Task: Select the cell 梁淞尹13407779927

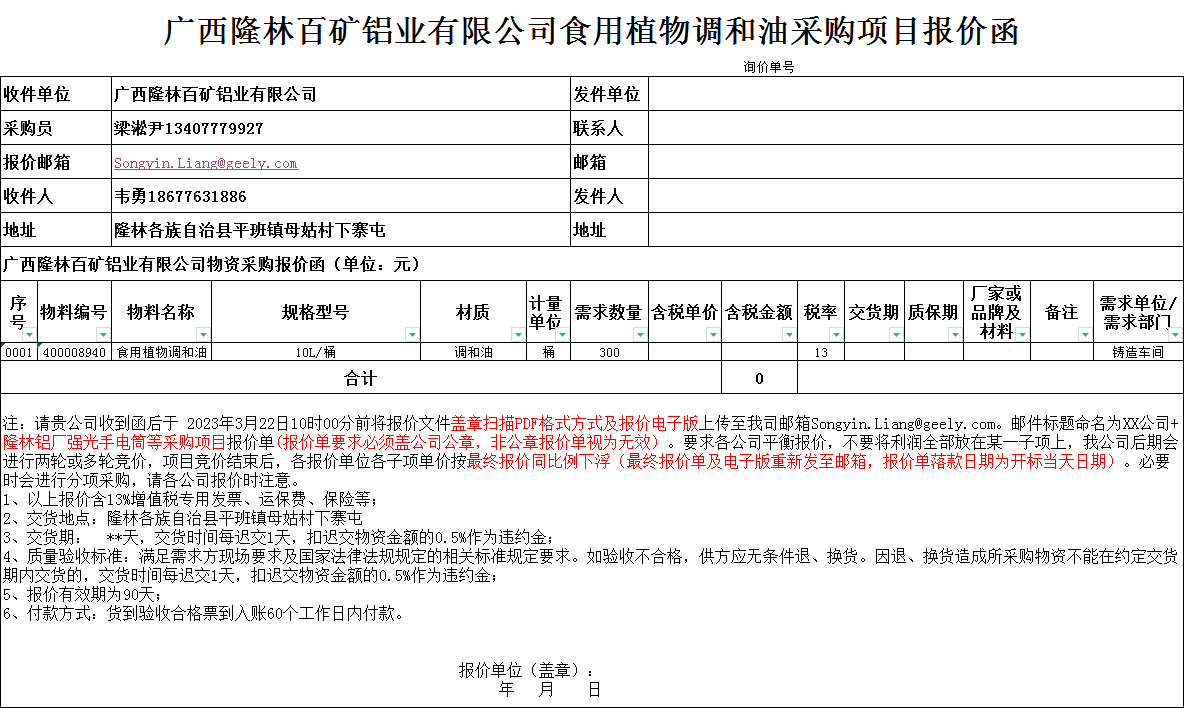Action: pos(341,128)
